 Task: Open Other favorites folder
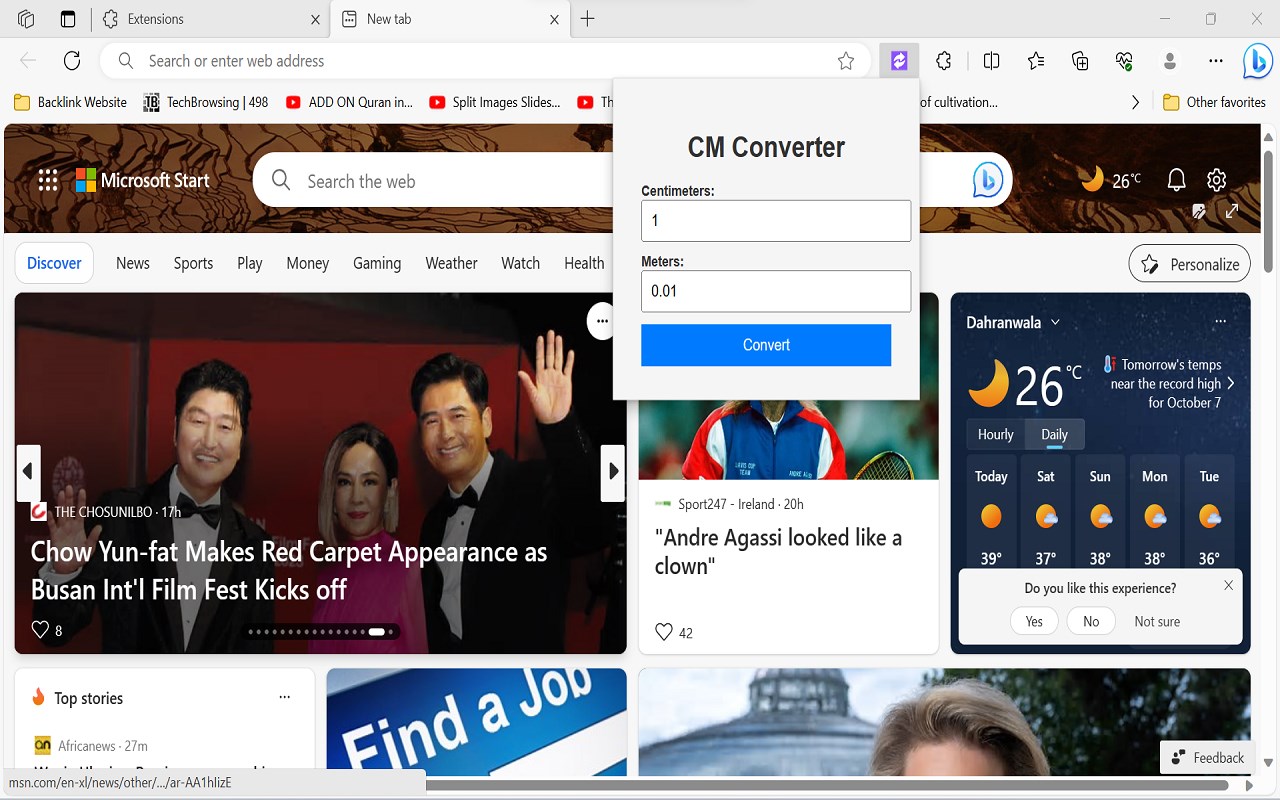click(x=1214, y=102)
